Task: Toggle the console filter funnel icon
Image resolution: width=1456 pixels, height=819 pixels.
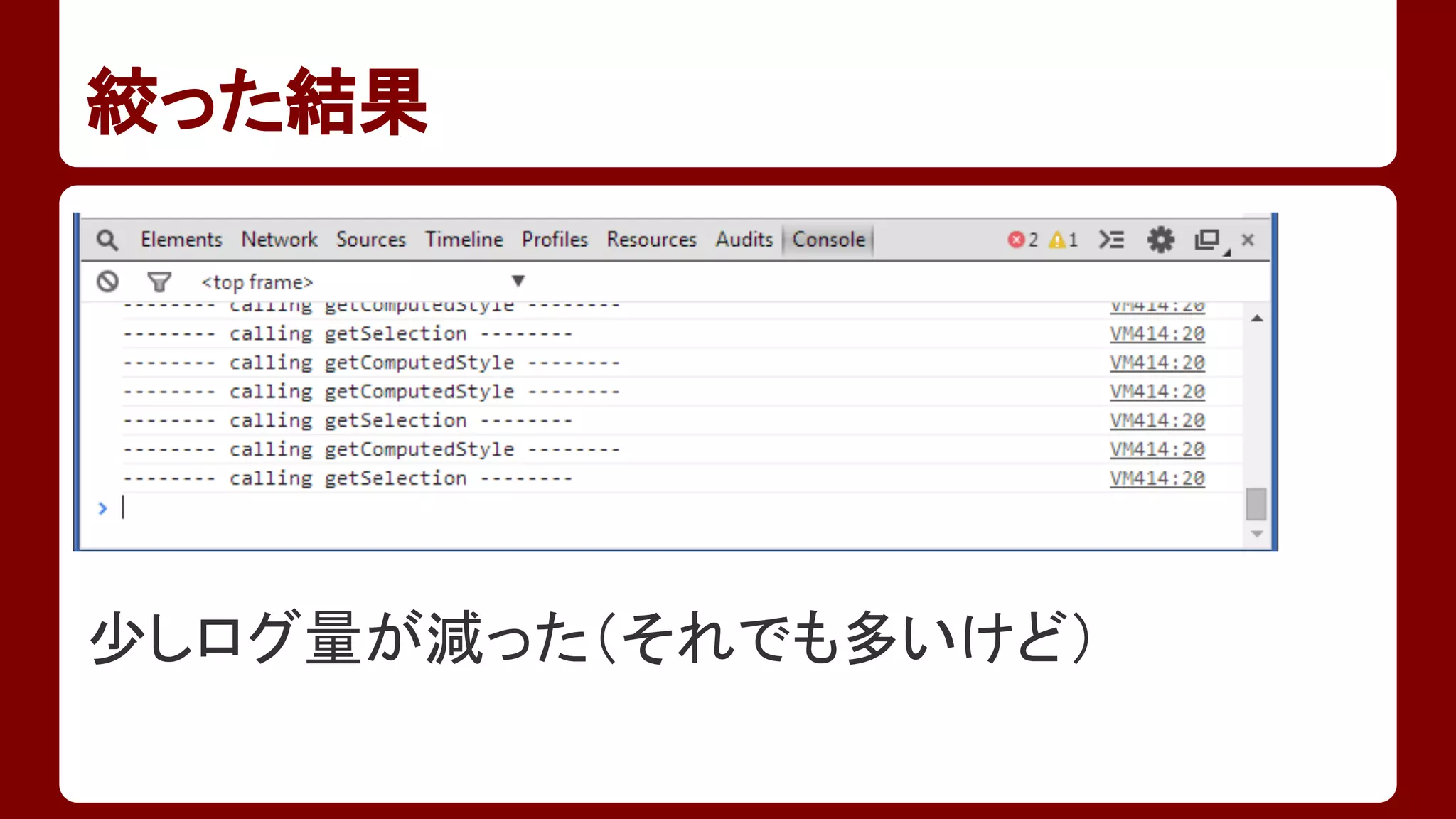Action: (x=159, y=282)
